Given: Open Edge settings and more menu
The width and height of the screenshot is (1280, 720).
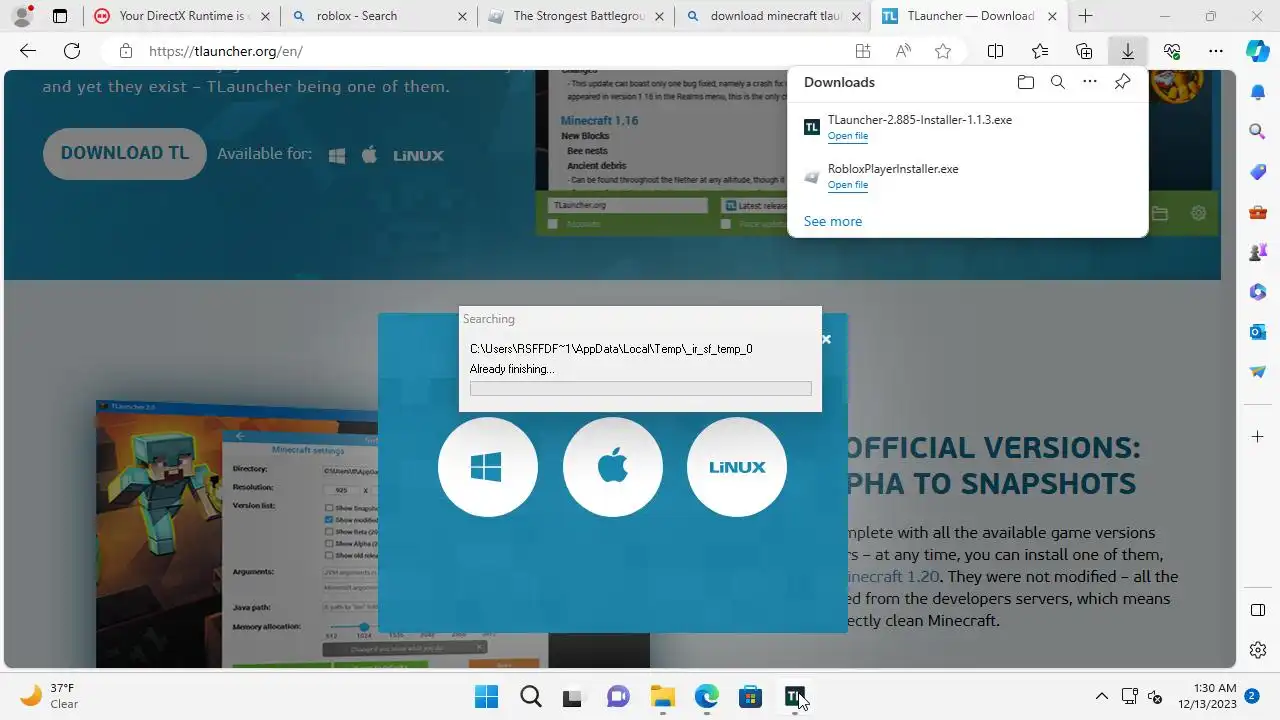Looking at the screenshot, I should tap(1216, 51).
